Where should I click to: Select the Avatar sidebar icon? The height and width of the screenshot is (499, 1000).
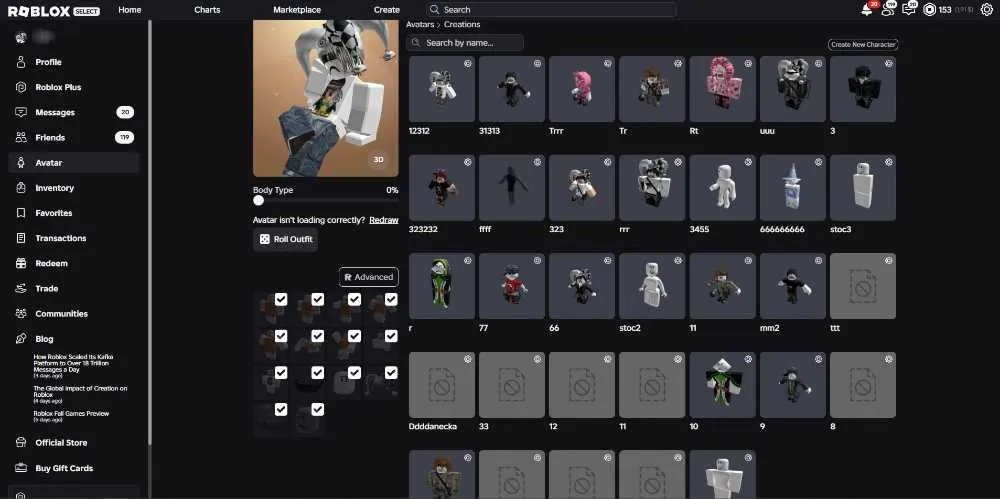click(21, 163)
